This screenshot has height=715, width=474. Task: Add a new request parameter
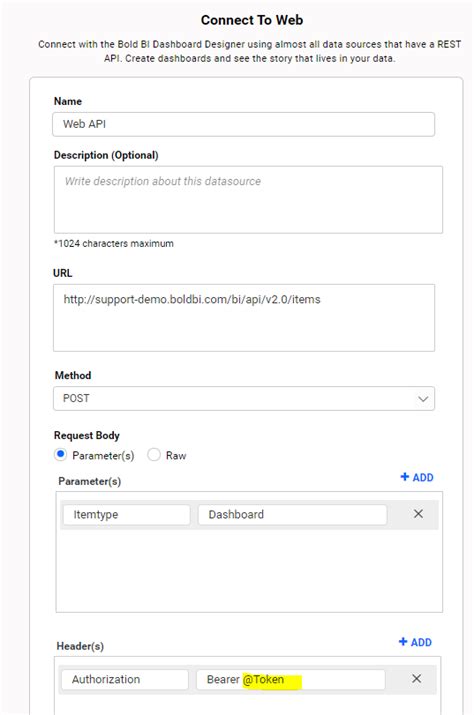pyautogui.click(x=417, y=477)
